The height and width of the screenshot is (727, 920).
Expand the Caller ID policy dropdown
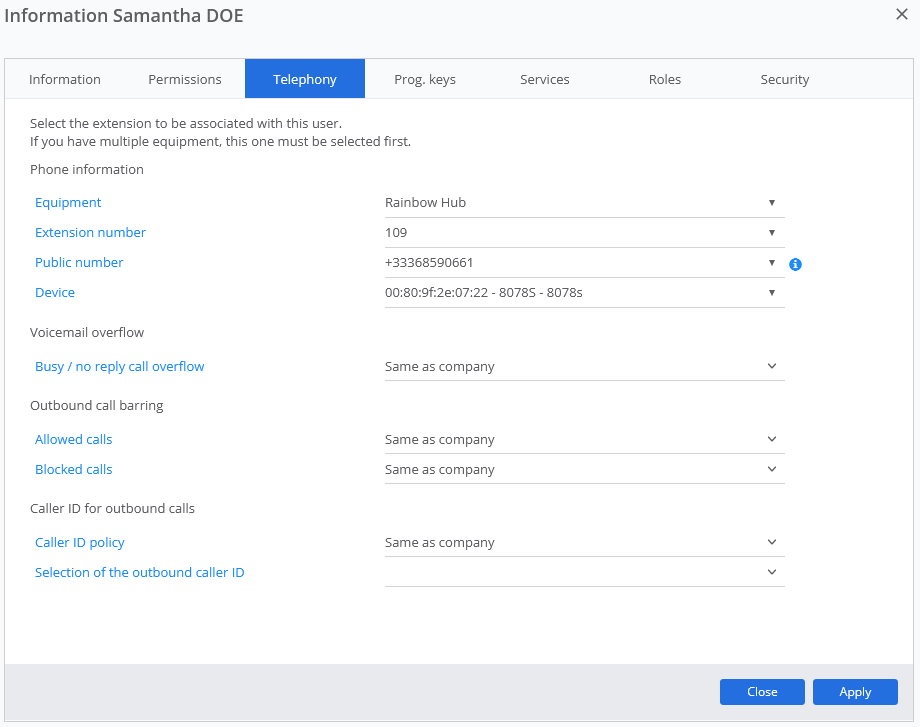[x=584, y=542]
